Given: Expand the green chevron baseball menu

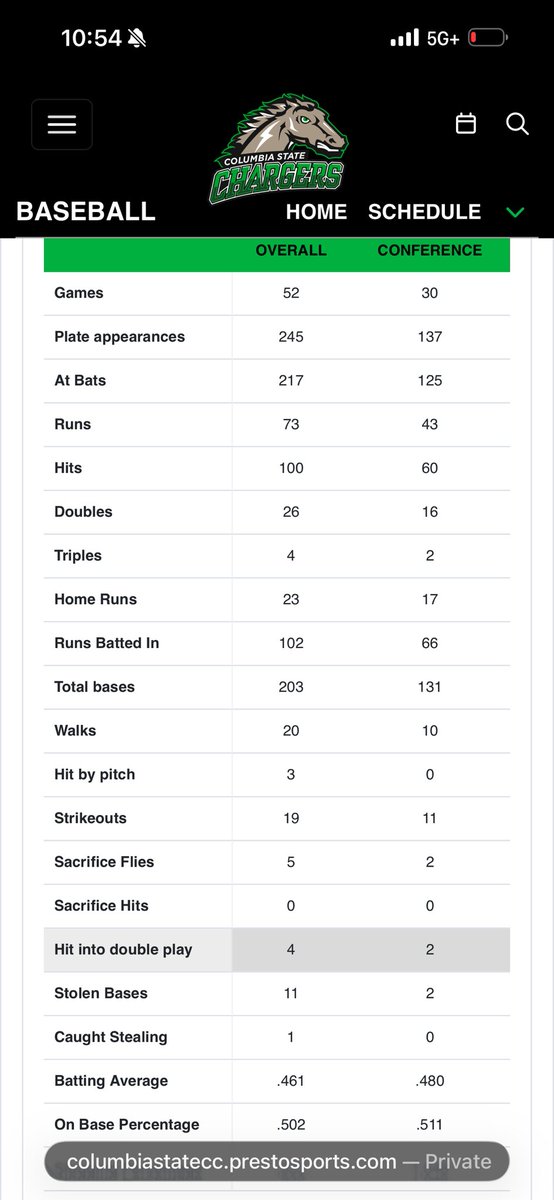Looking at the screenshot, I should pyautogui.click(x=516, y=212).
